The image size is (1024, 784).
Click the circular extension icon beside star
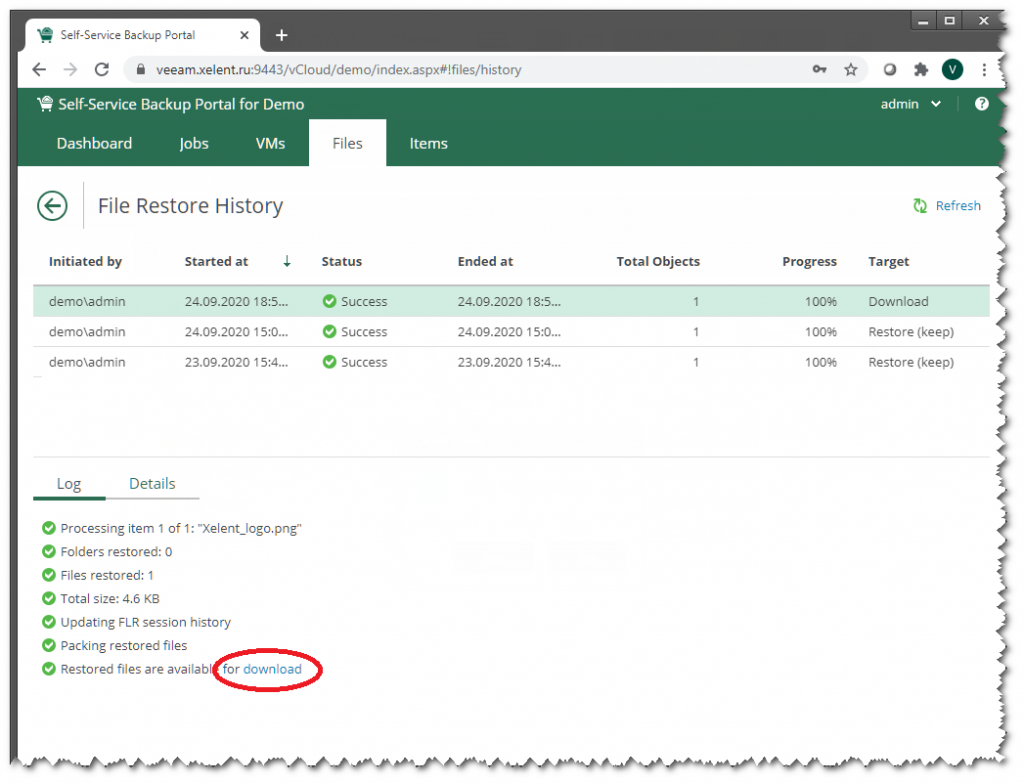(889, 69)
